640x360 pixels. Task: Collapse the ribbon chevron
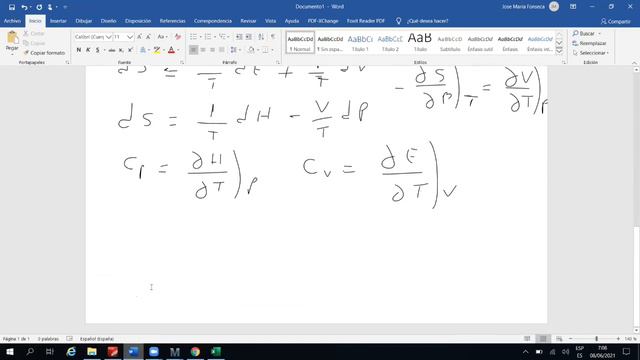[634, 62]
